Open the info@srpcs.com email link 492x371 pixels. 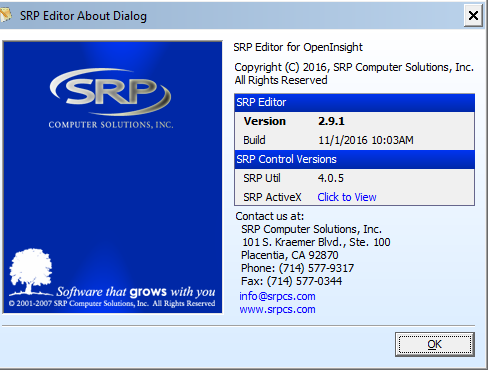tap(277, 296)
